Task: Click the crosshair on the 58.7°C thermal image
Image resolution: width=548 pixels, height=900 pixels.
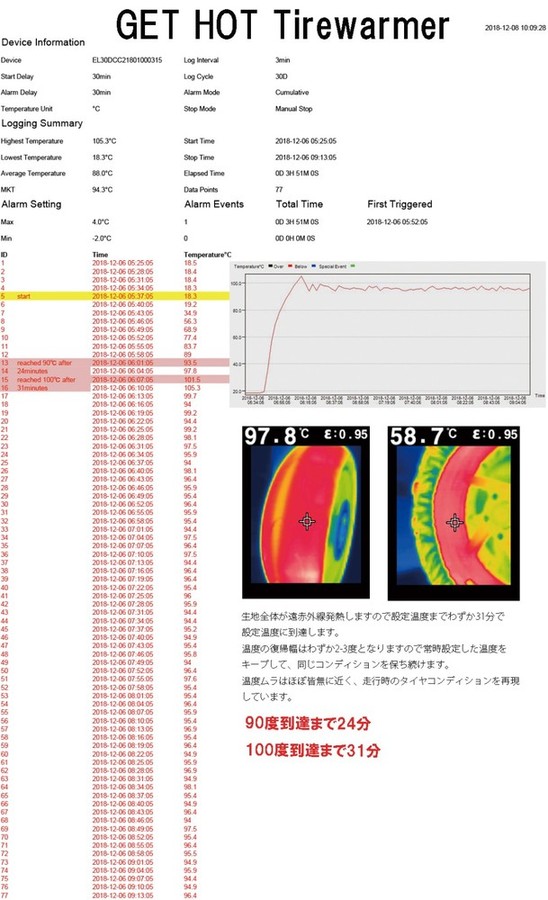Action: [454, 522]
